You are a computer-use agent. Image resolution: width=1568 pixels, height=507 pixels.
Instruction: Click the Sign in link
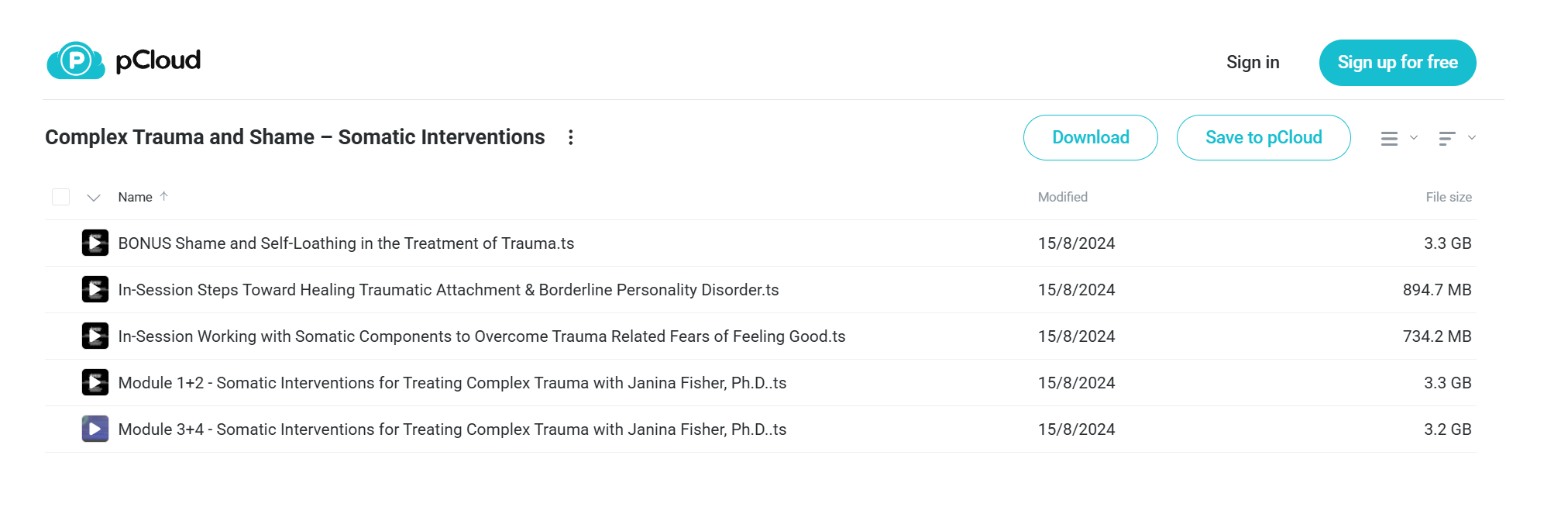(x=1253, y=62)
